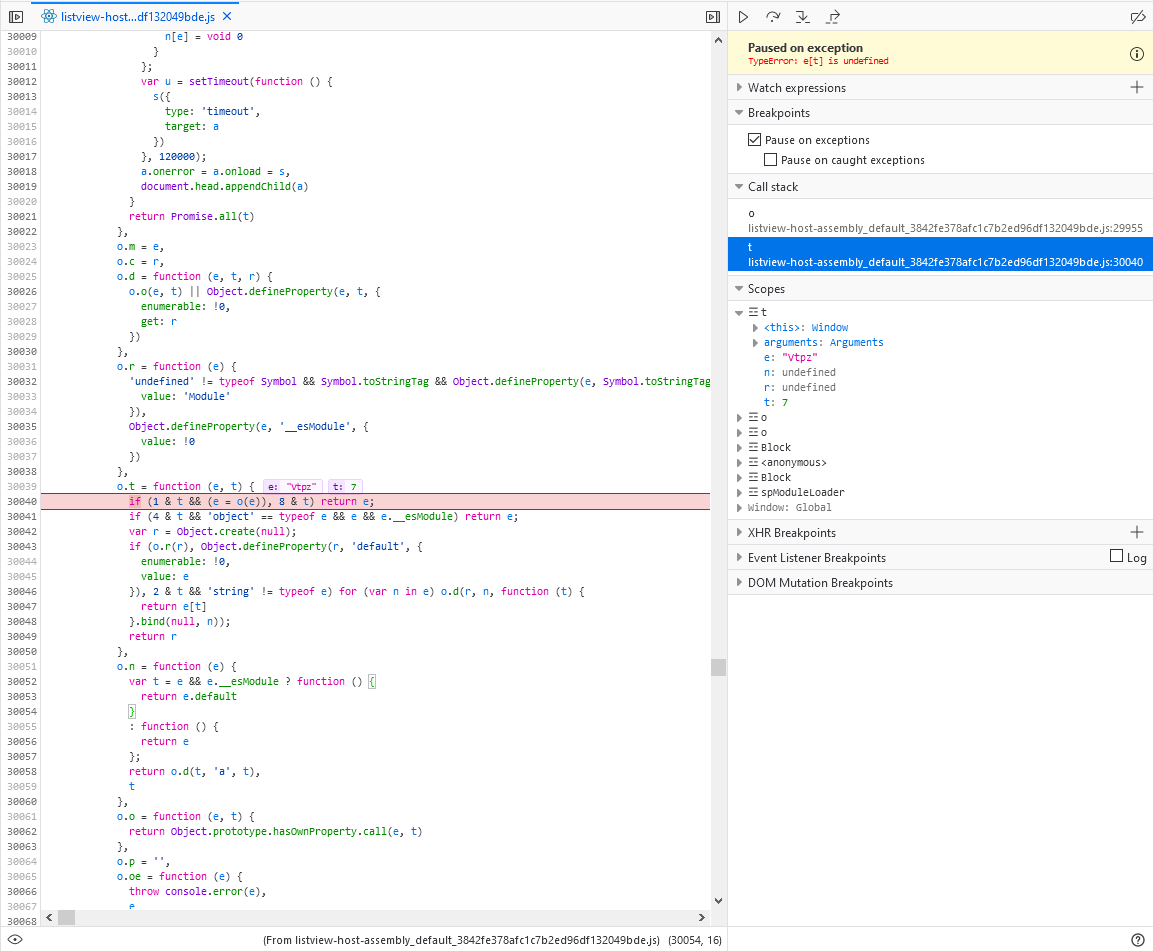Viewport: 1153px width, 951px height.
Task: Expand the <this>: Window scope entry
Action: (755, 327)
